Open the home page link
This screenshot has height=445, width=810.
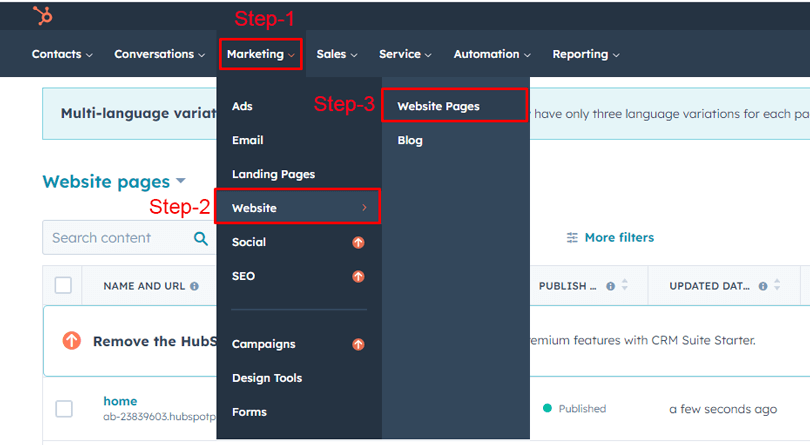click(120, 401)
